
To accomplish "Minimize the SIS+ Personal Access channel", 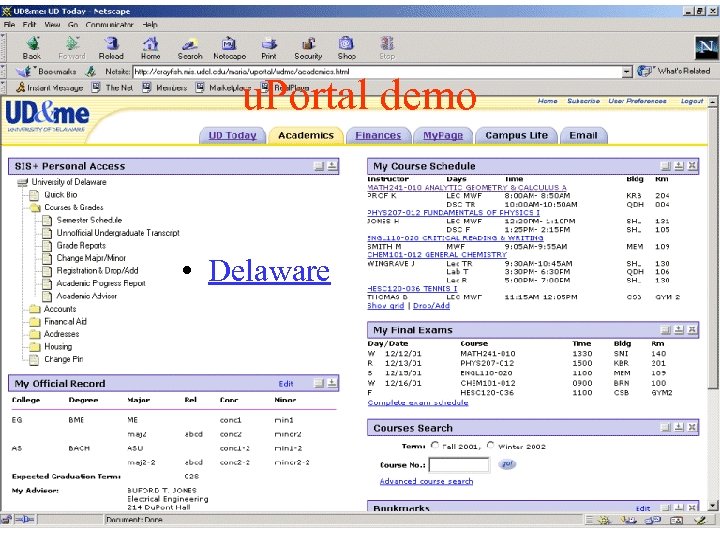I will (x=319, y=166).
